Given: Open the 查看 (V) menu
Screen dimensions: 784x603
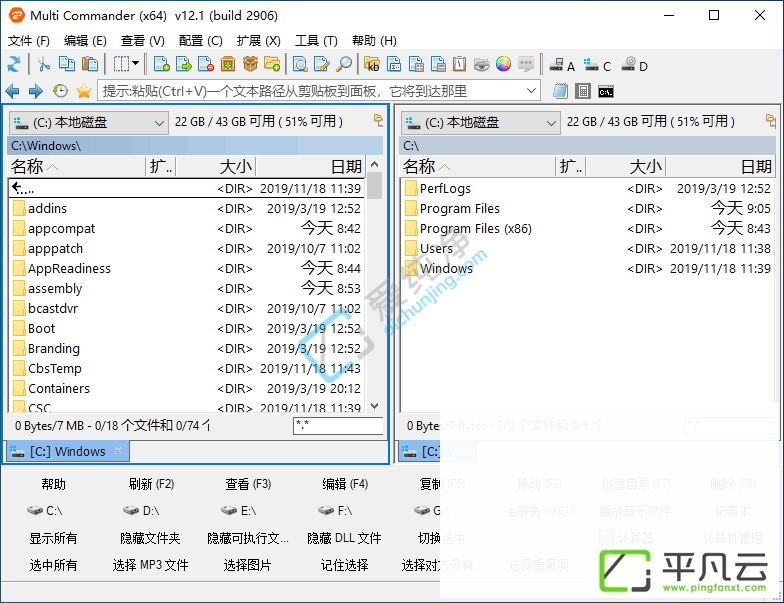Looking at the screenshot, I should (x=142, y=40).
